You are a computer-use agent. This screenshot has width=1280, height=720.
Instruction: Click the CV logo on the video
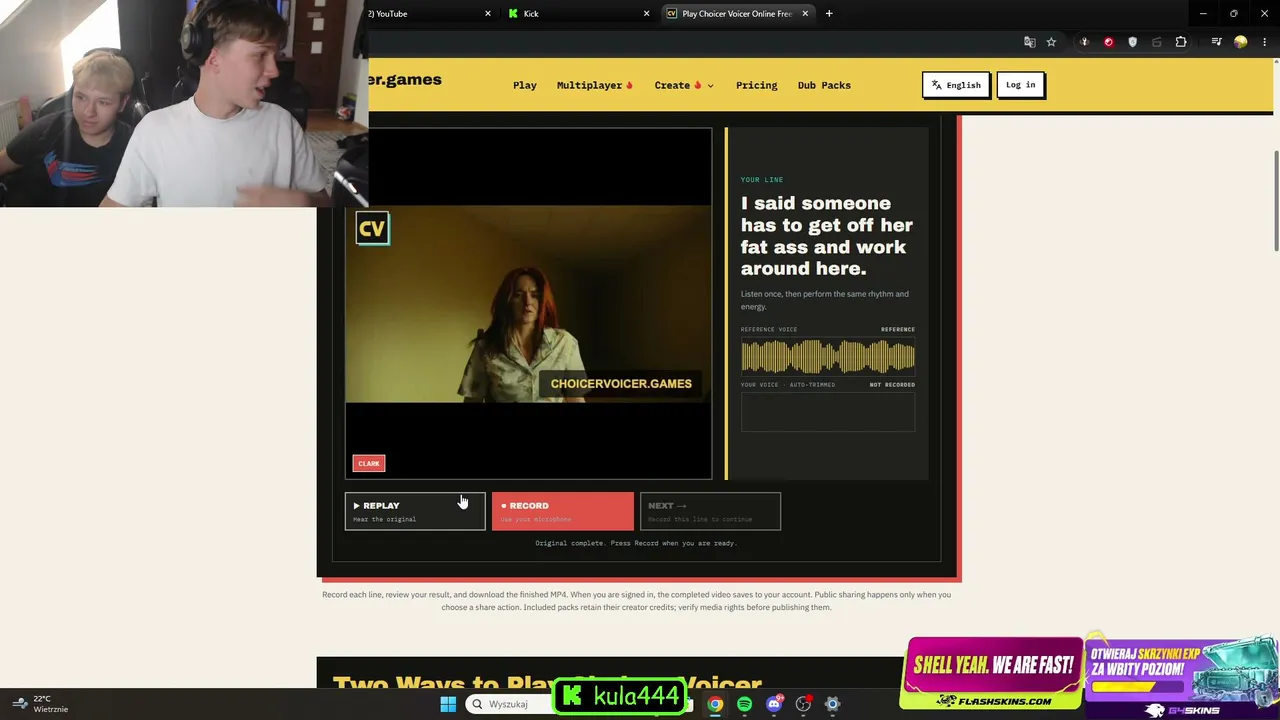click(x=372, y=229)
